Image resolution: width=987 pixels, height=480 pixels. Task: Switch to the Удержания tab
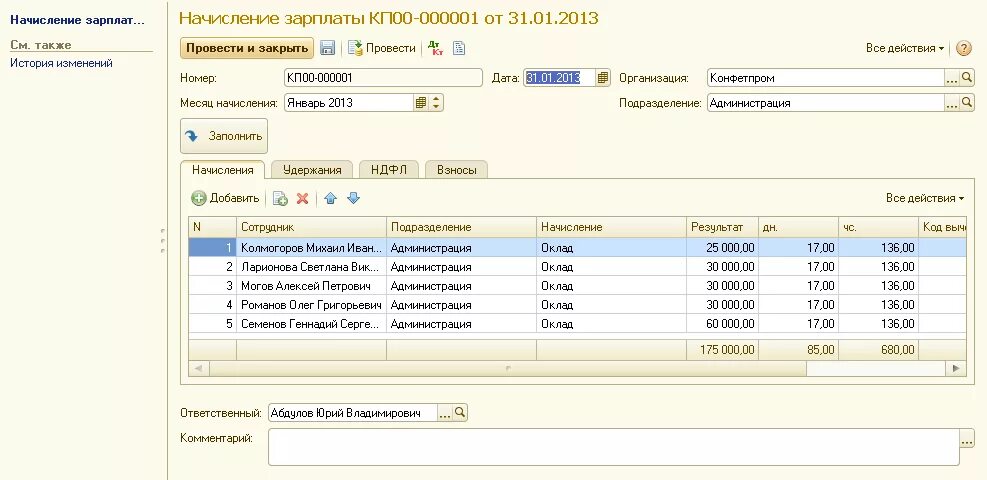312,170
